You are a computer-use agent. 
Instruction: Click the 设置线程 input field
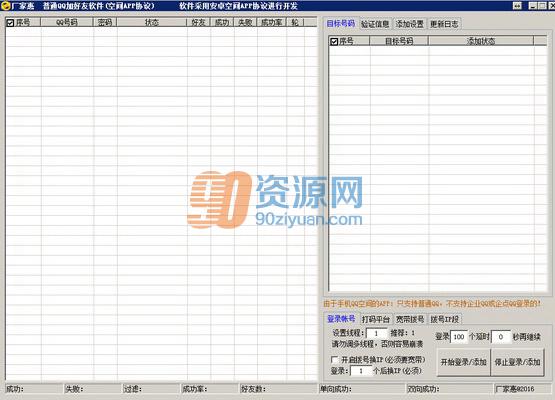click(x=377, y=333)
